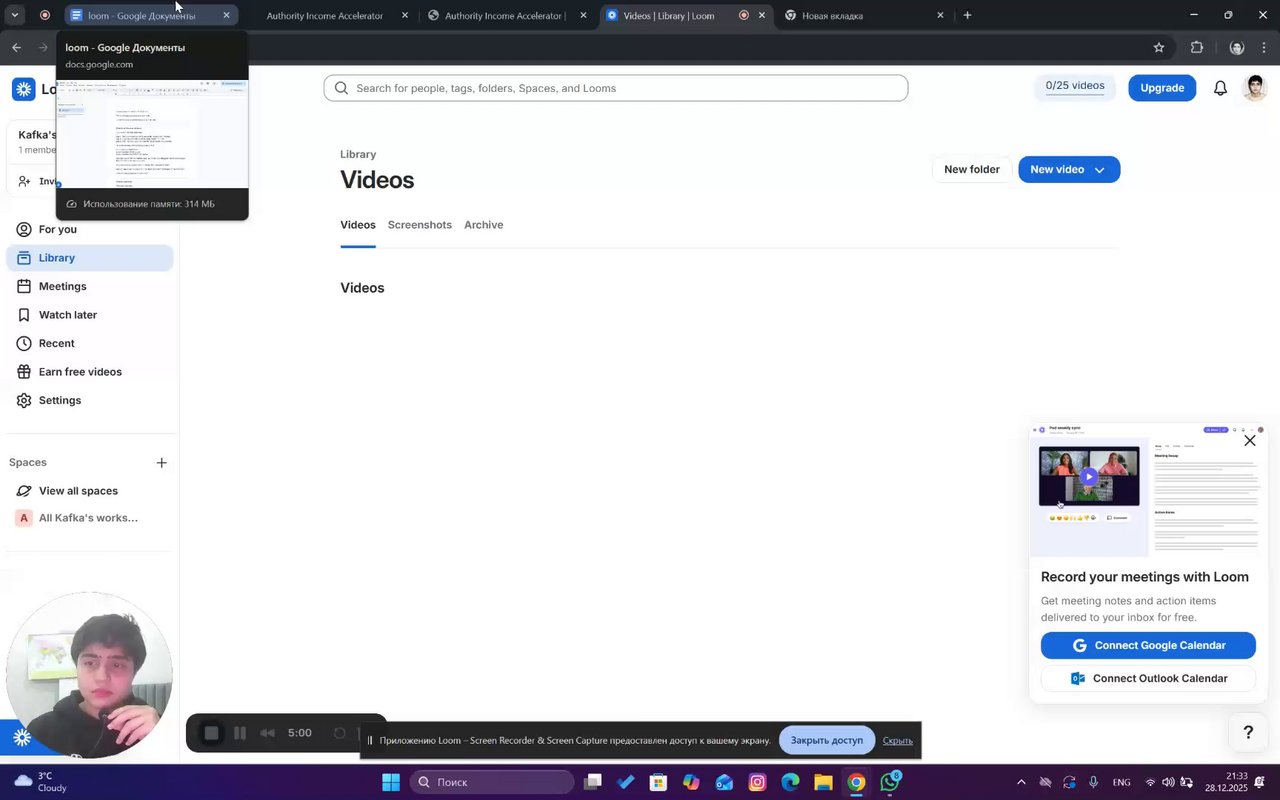Click the Loom logo icon
1280x800 pixels.
click(23, 89)
